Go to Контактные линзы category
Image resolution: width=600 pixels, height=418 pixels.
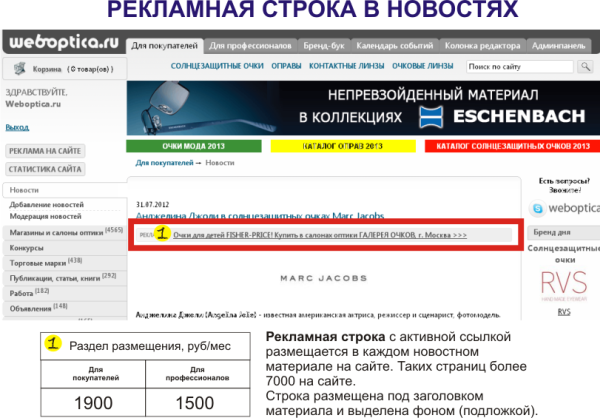(346, 66)
